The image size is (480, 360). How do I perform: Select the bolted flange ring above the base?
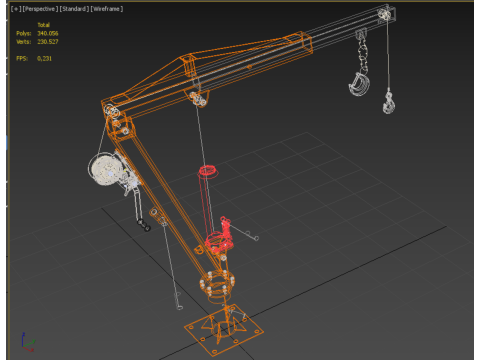217,283
